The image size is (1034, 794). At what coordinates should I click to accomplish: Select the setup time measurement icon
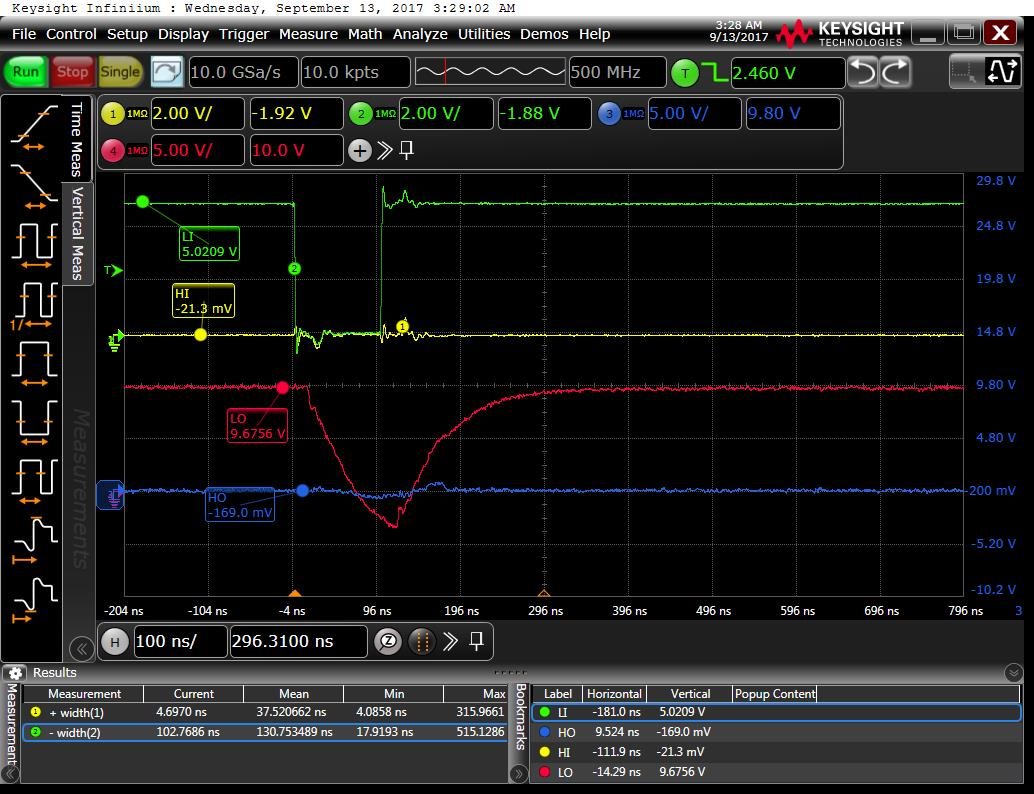tap(34, 540)
